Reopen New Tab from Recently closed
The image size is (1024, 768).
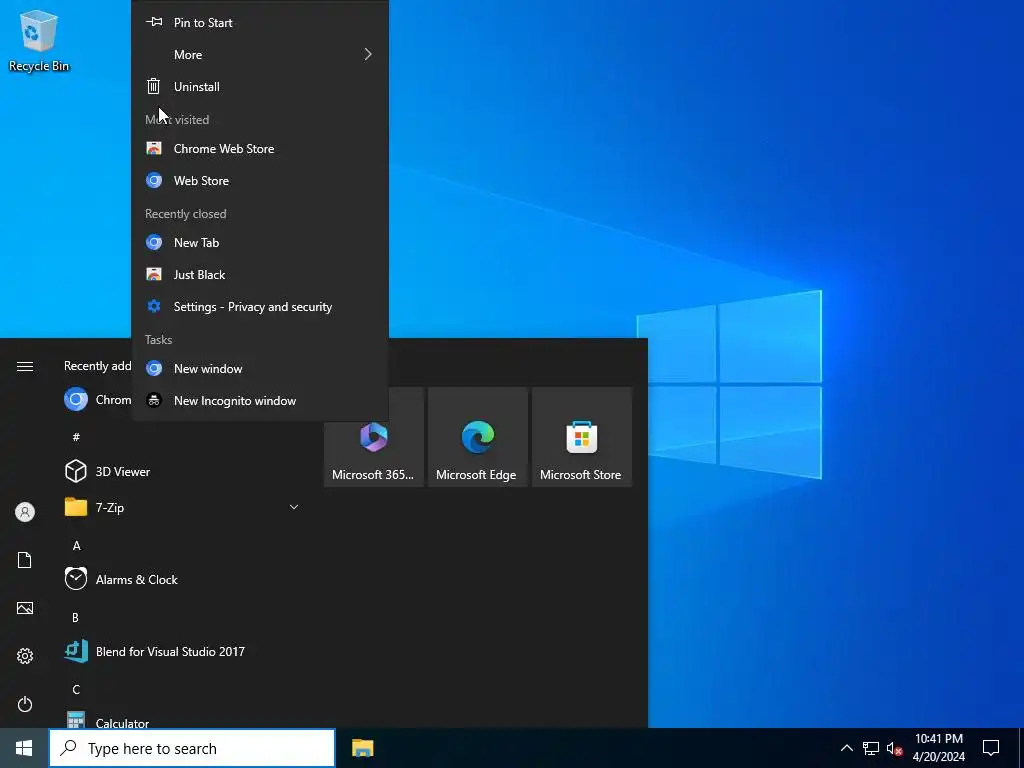coord(260,242)
